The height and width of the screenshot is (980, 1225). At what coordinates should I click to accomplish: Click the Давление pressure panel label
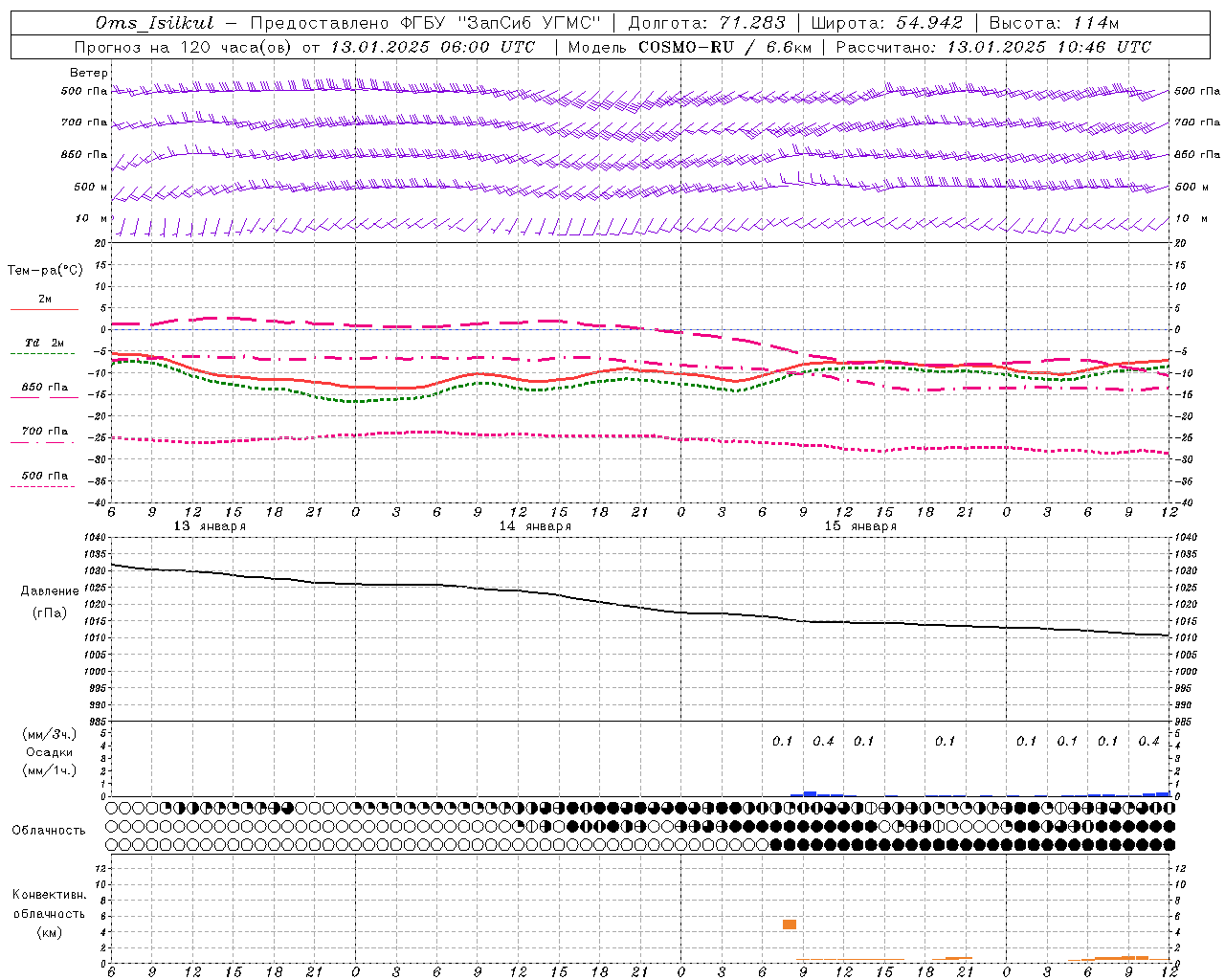[50, 591]
